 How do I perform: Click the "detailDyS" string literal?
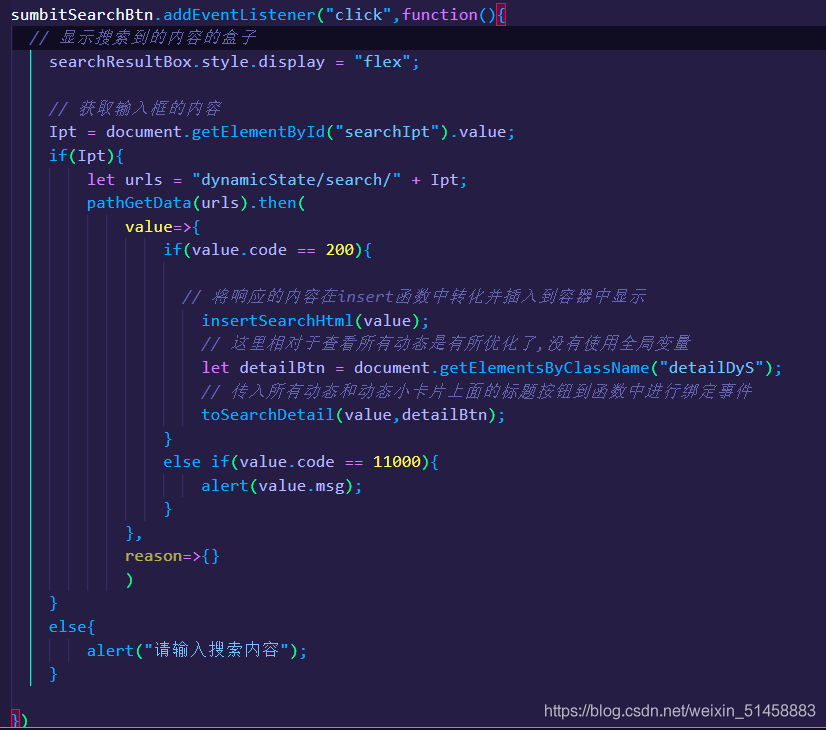click(x=711, y=368)
